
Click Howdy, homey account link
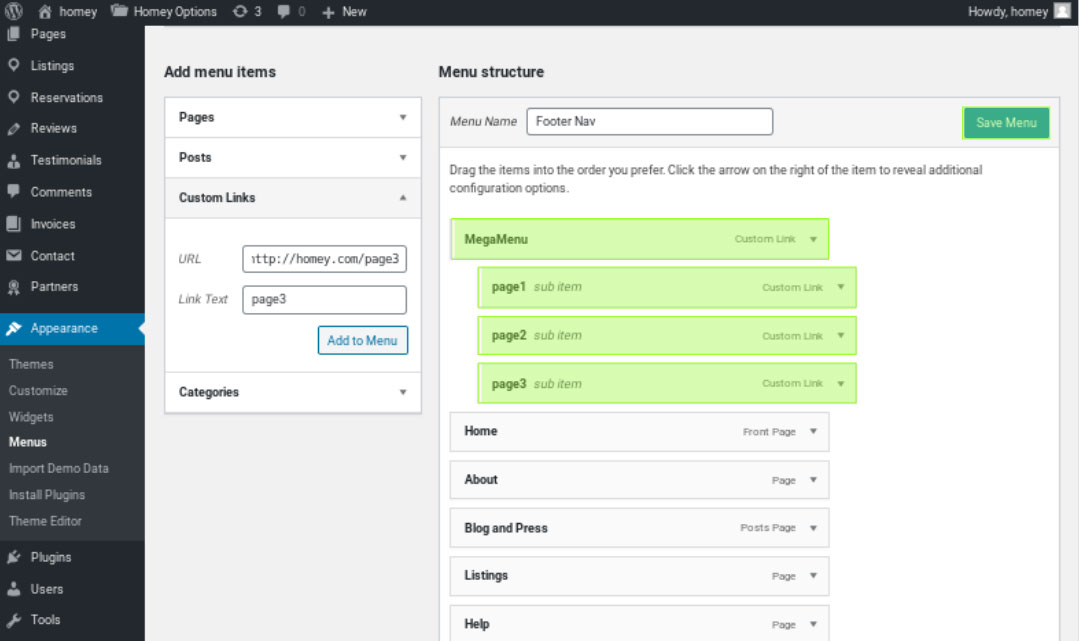pos(1007,12)
